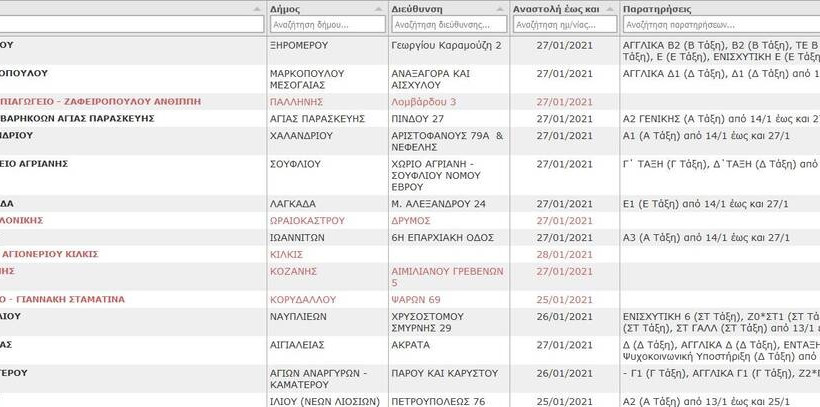Click the sort arrow in Αναστολή έως και header
820x407 pixels.
click(x=608, y=8)
